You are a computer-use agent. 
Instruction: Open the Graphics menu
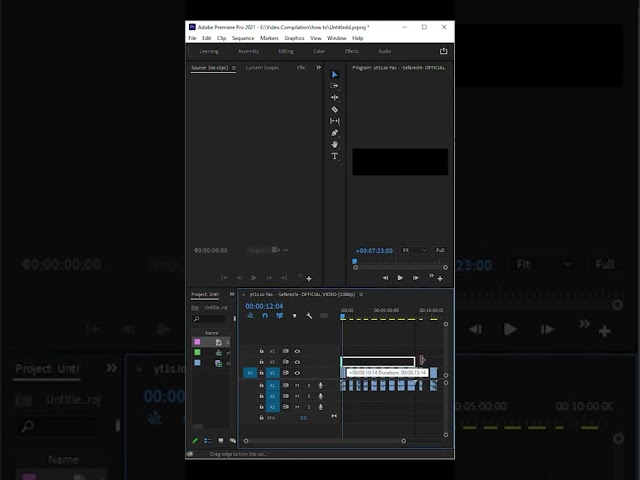point(294,38)
